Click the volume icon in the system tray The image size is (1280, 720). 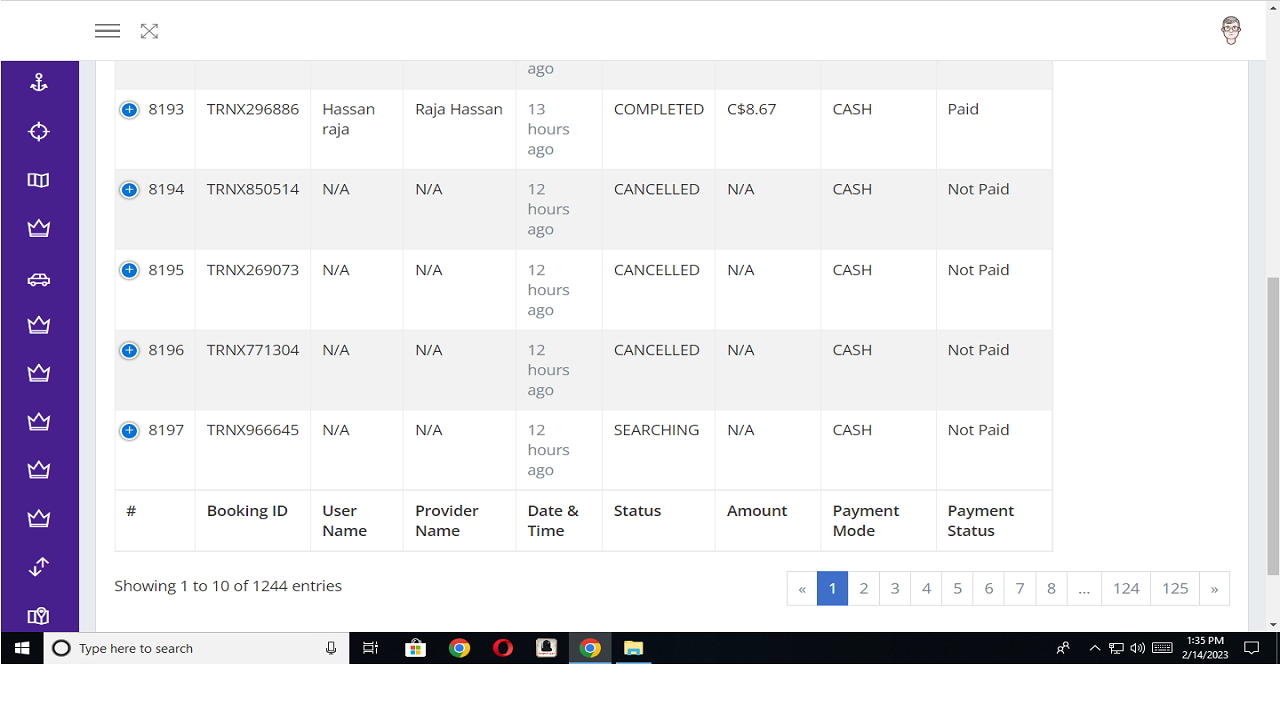(x=1137, y=648)
